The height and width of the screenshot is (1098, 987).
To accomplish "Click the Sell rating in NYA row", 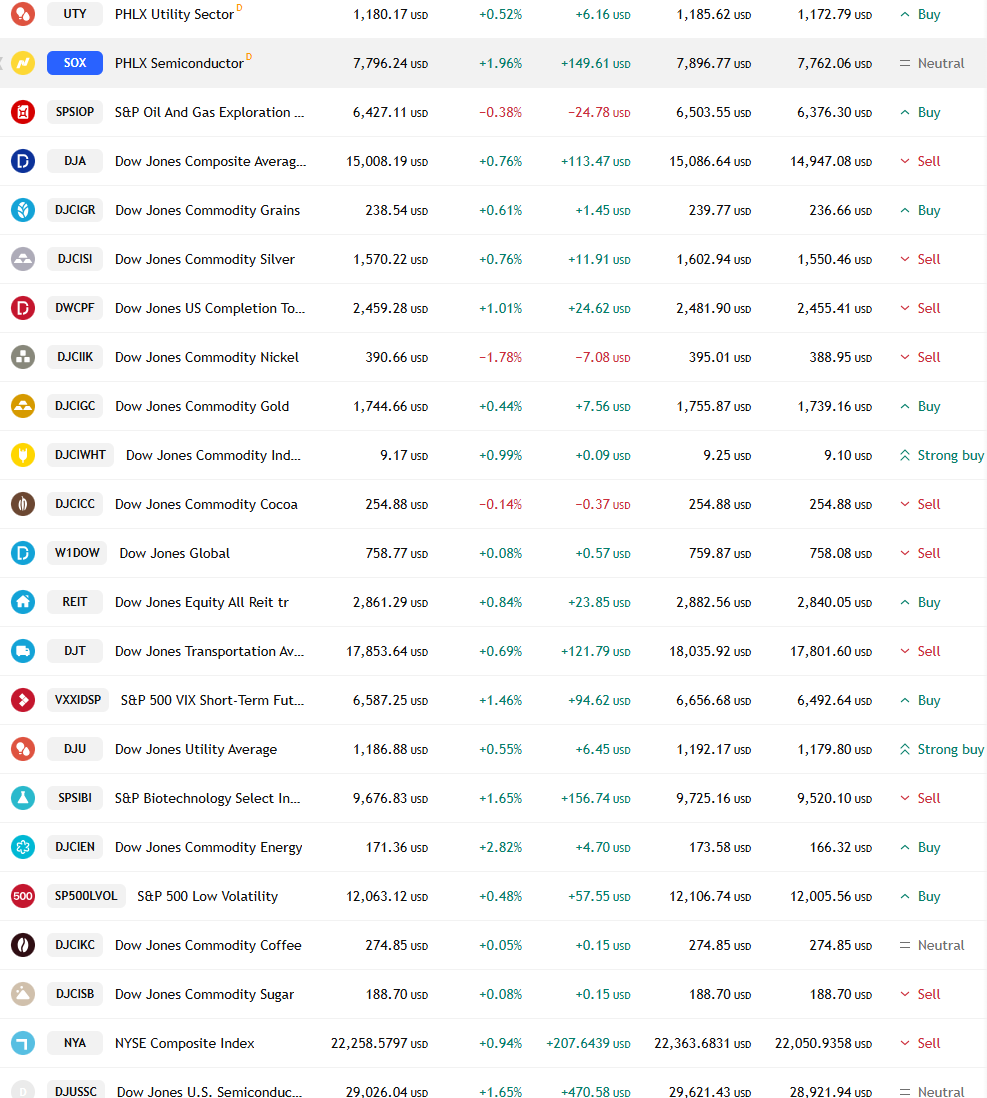I will [920, 1043].
